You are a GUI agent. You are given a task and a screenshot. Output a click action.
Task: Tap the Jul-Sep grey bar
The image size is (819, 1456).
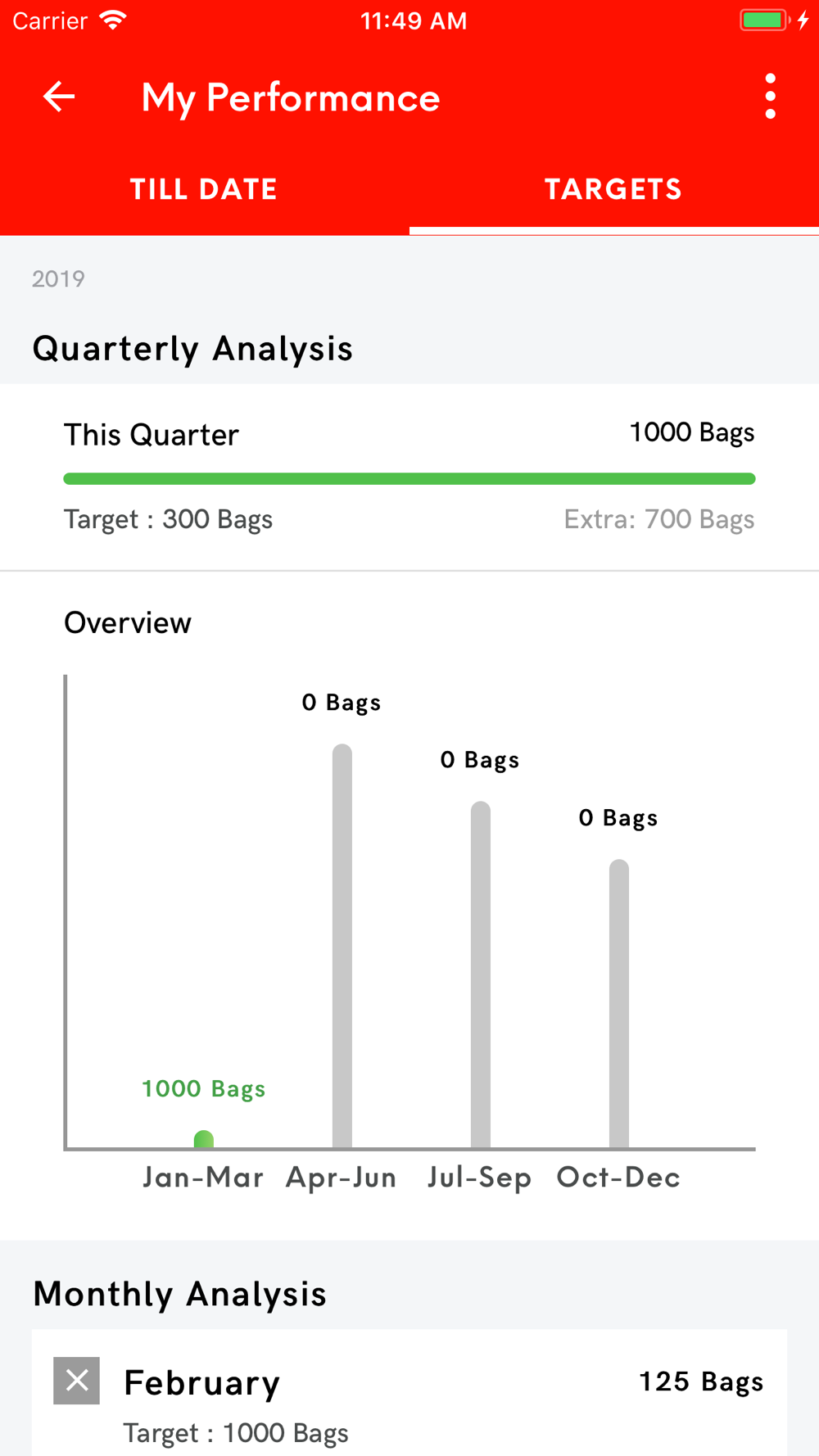[x=481, y=974]
